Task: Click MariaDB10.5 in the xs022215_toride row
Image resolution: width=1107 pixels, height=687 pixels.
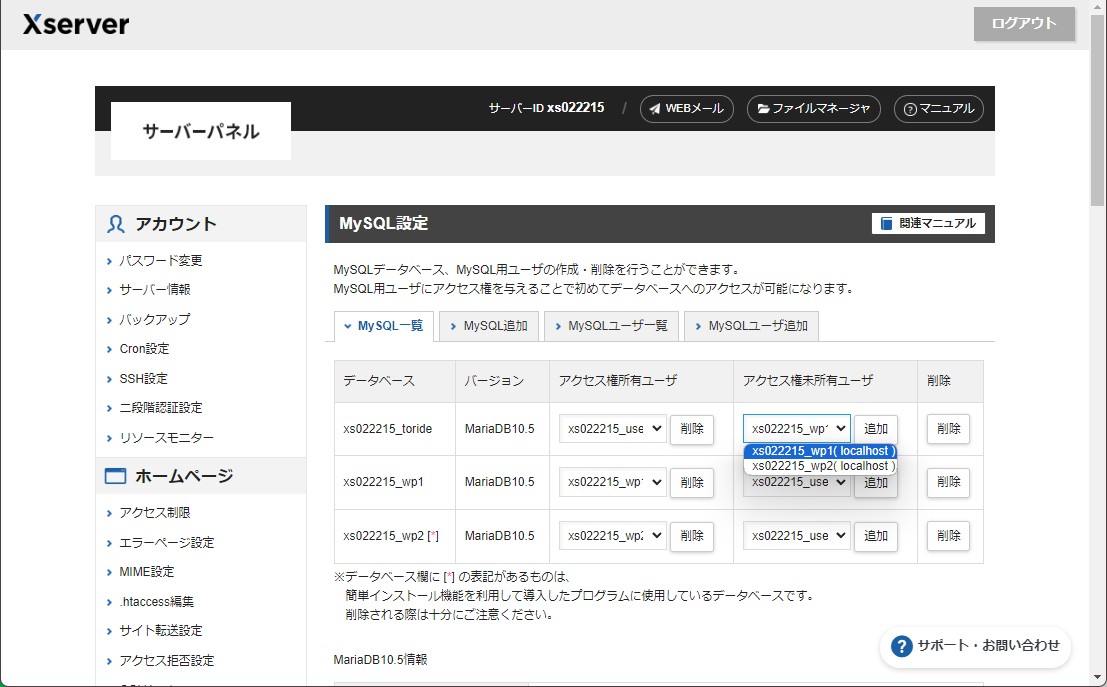Action: 500,429
